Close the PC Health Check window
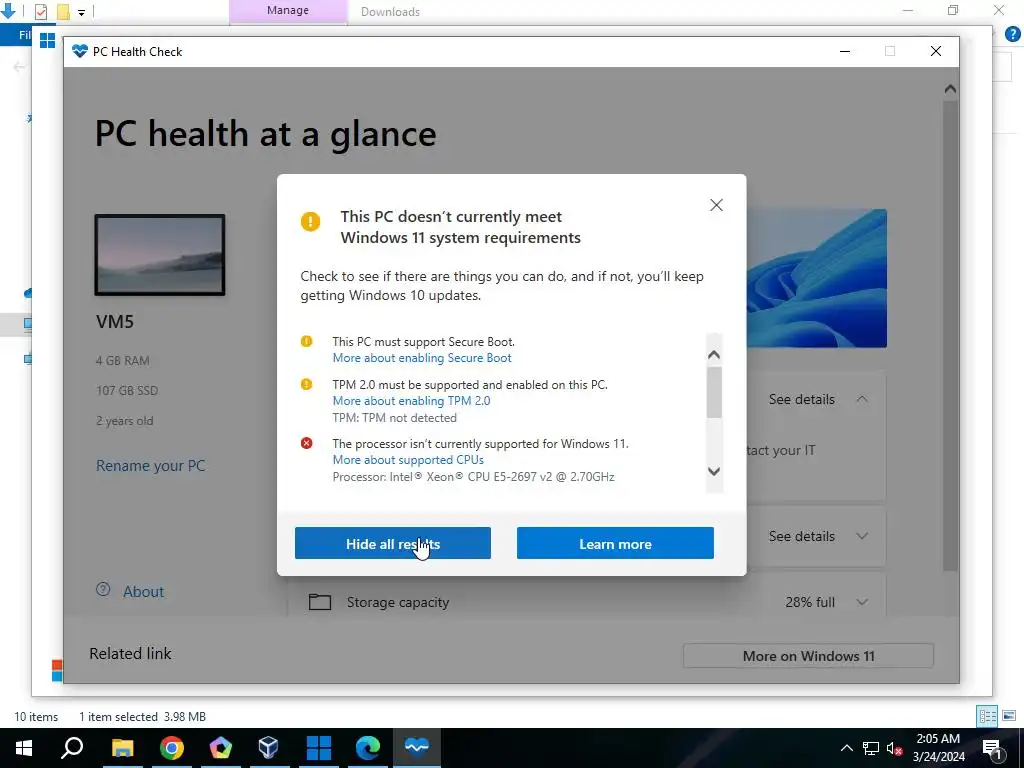1024x768 pixels. point(936,51)
